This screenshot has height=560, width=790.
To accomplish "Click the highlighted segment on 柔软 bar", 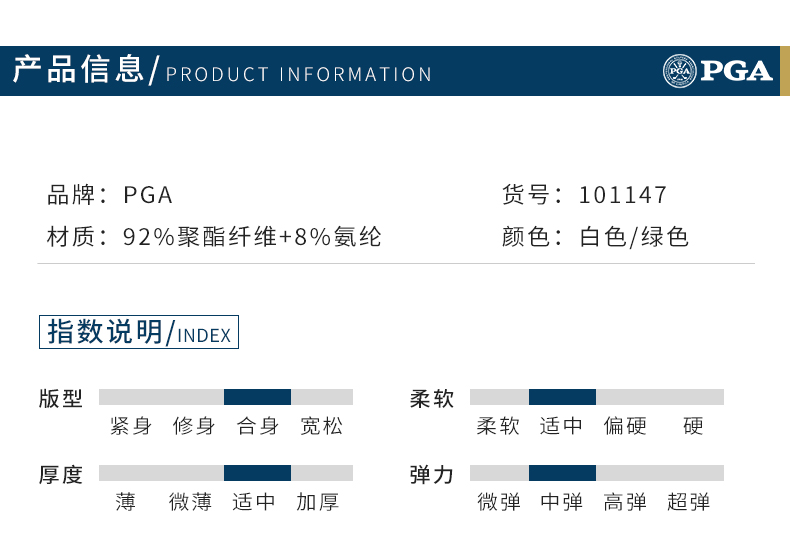I will click(x=562, y=397).
